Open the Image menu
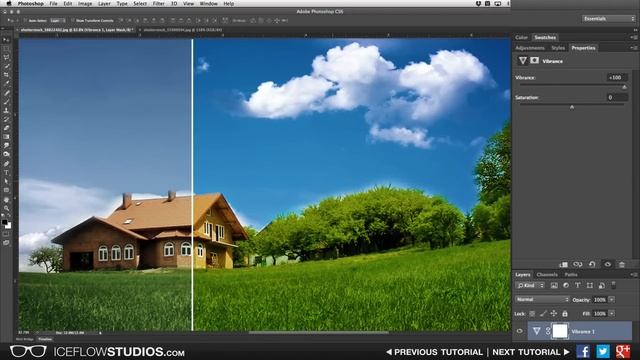 tap(85, 4)
